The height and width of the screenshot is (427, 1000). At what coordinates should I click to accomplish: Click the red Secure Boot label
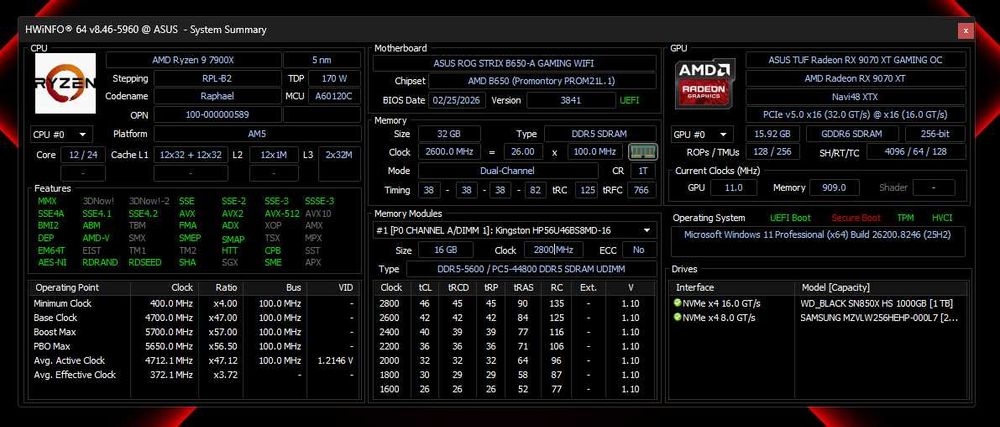click(857, 218)
